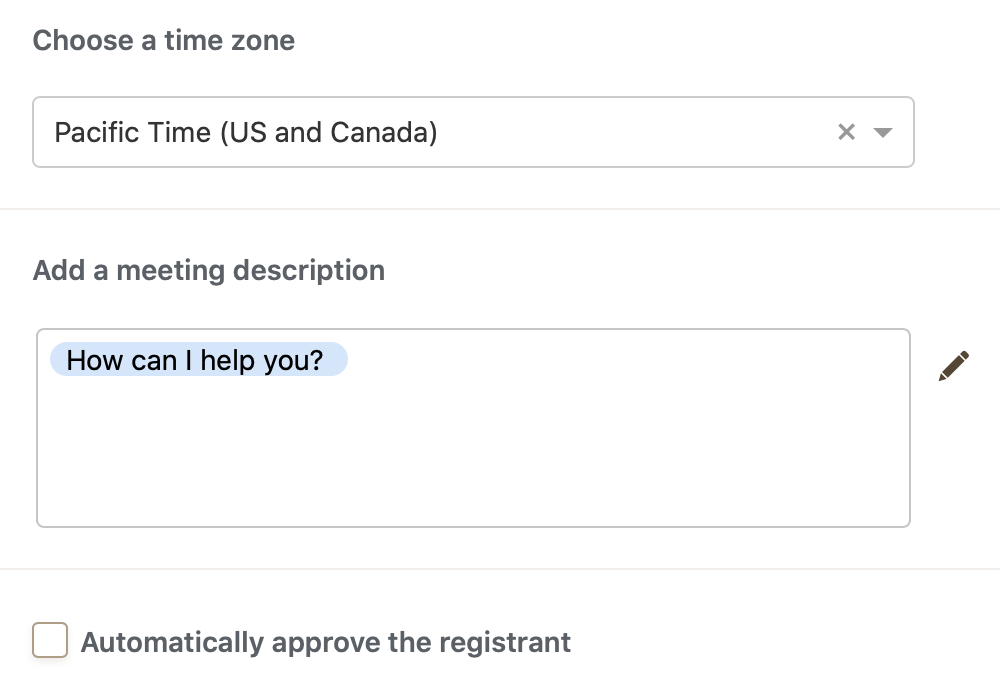Click the 'Choose a time zone' heading

(164, 41)
